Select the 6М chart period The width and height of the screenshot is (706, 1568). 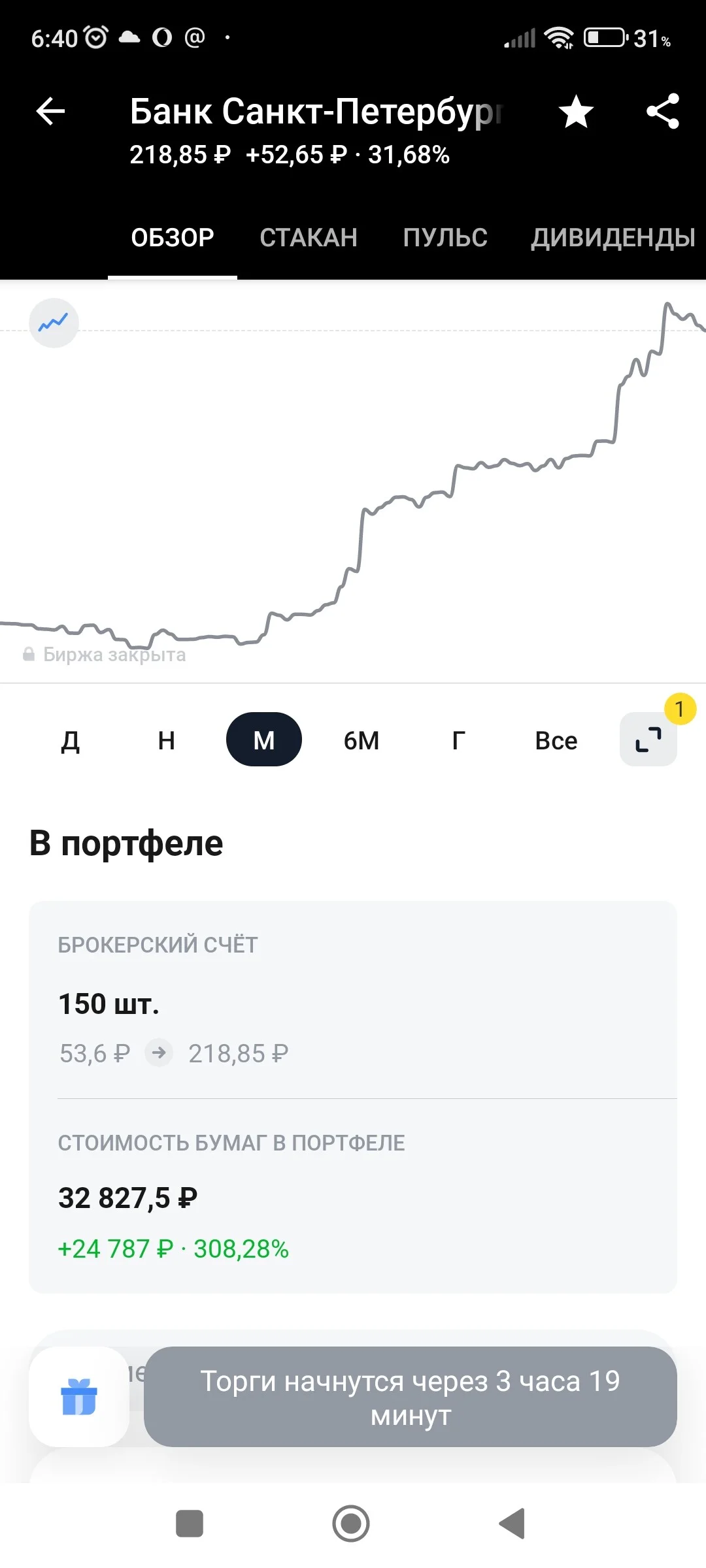(x=361, y=740)
